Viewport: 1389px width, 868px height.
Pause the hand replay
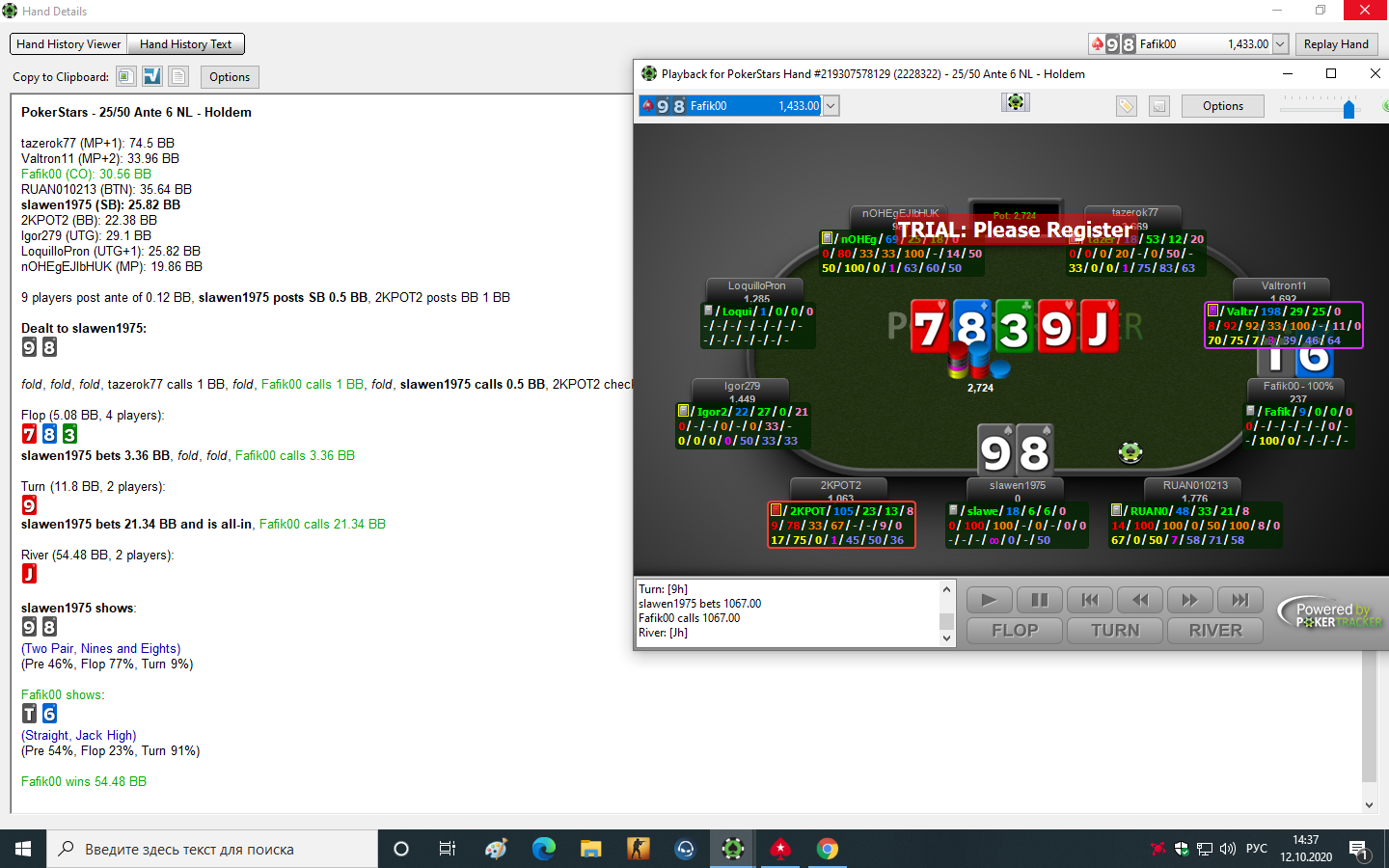click(1039, 600)
